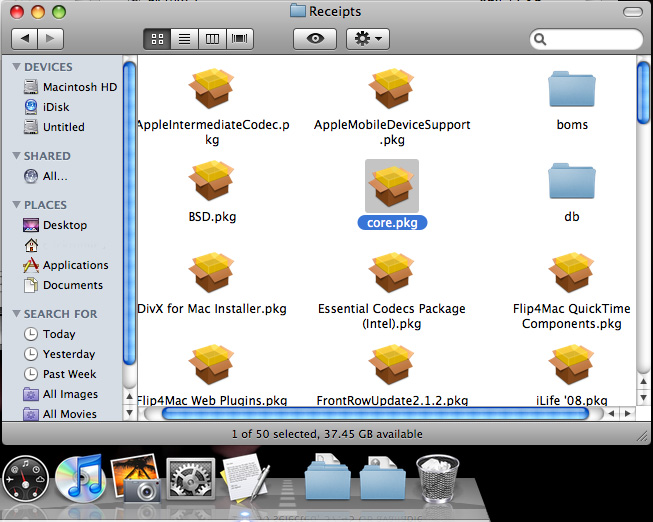
Task: Launch iTunes from the Dock
Action: (x=81, y=478)
